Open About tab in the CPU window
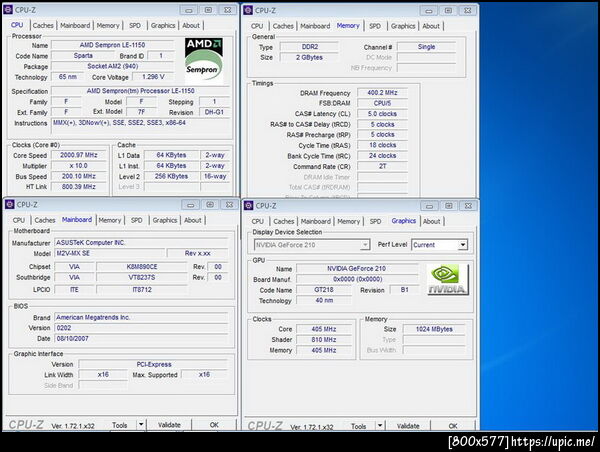 click(191, 25)
